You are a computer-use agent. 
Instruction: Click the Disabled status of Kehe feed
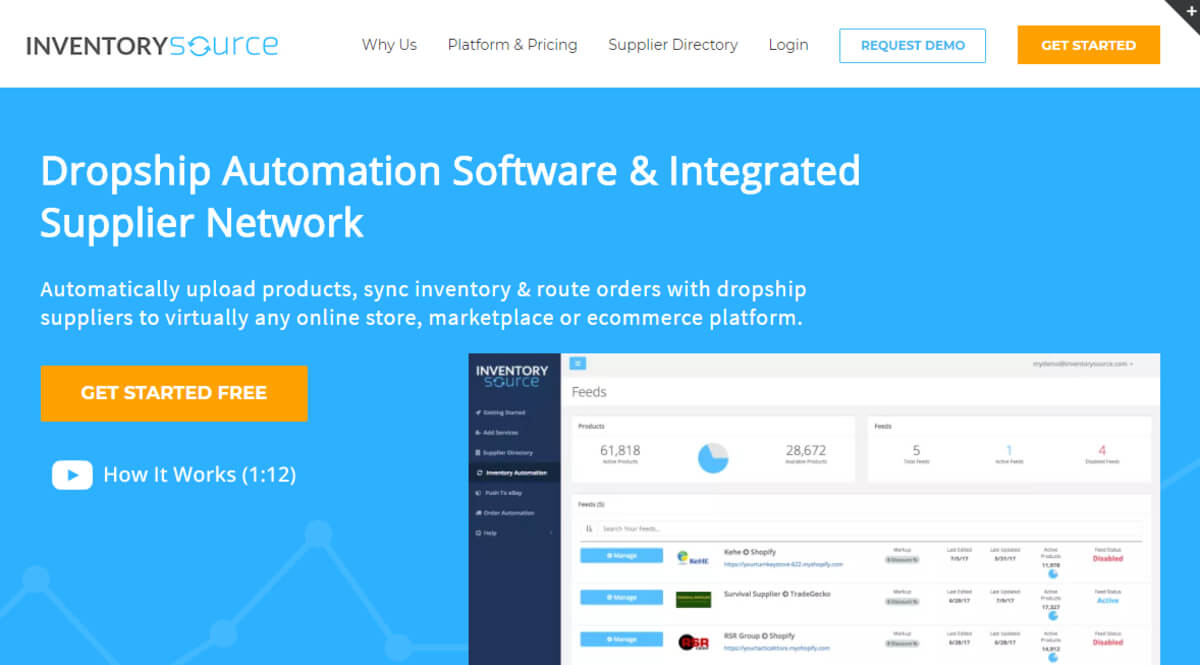1108,559
